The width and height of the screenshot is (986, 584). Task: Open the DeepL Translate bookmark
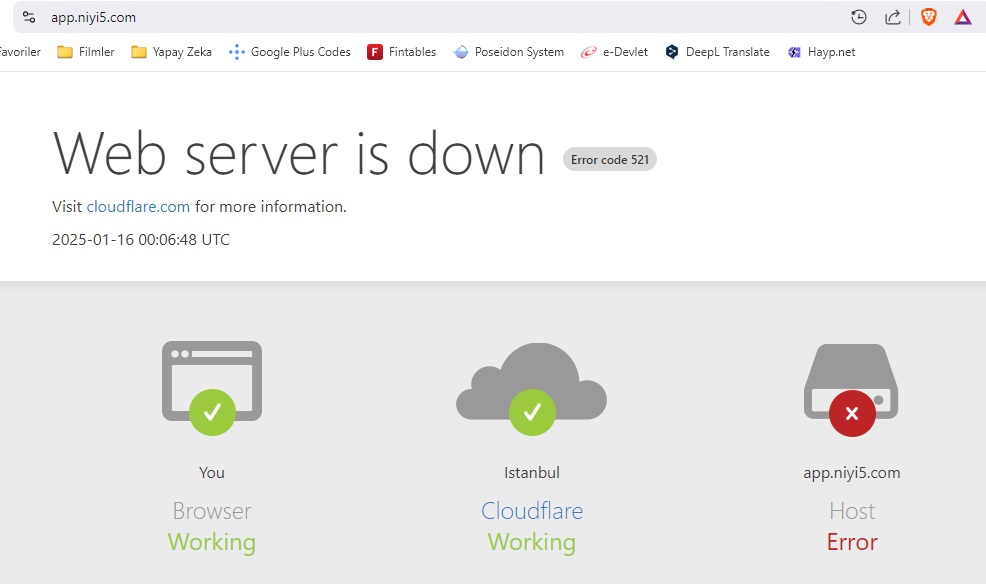pos(717,52)
